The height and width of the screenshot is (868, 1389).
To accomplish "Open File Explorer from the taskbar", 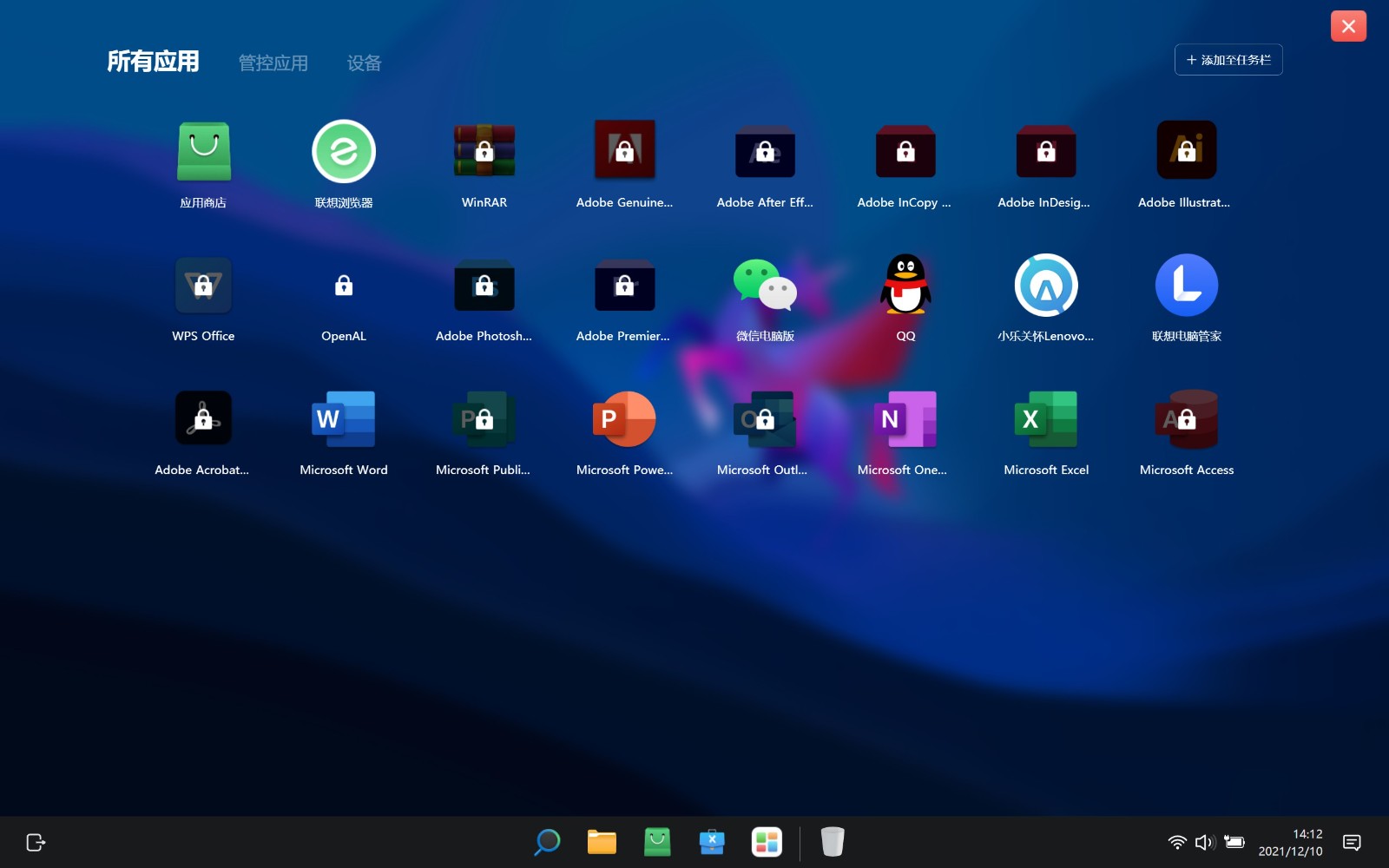I will [602, 842].
